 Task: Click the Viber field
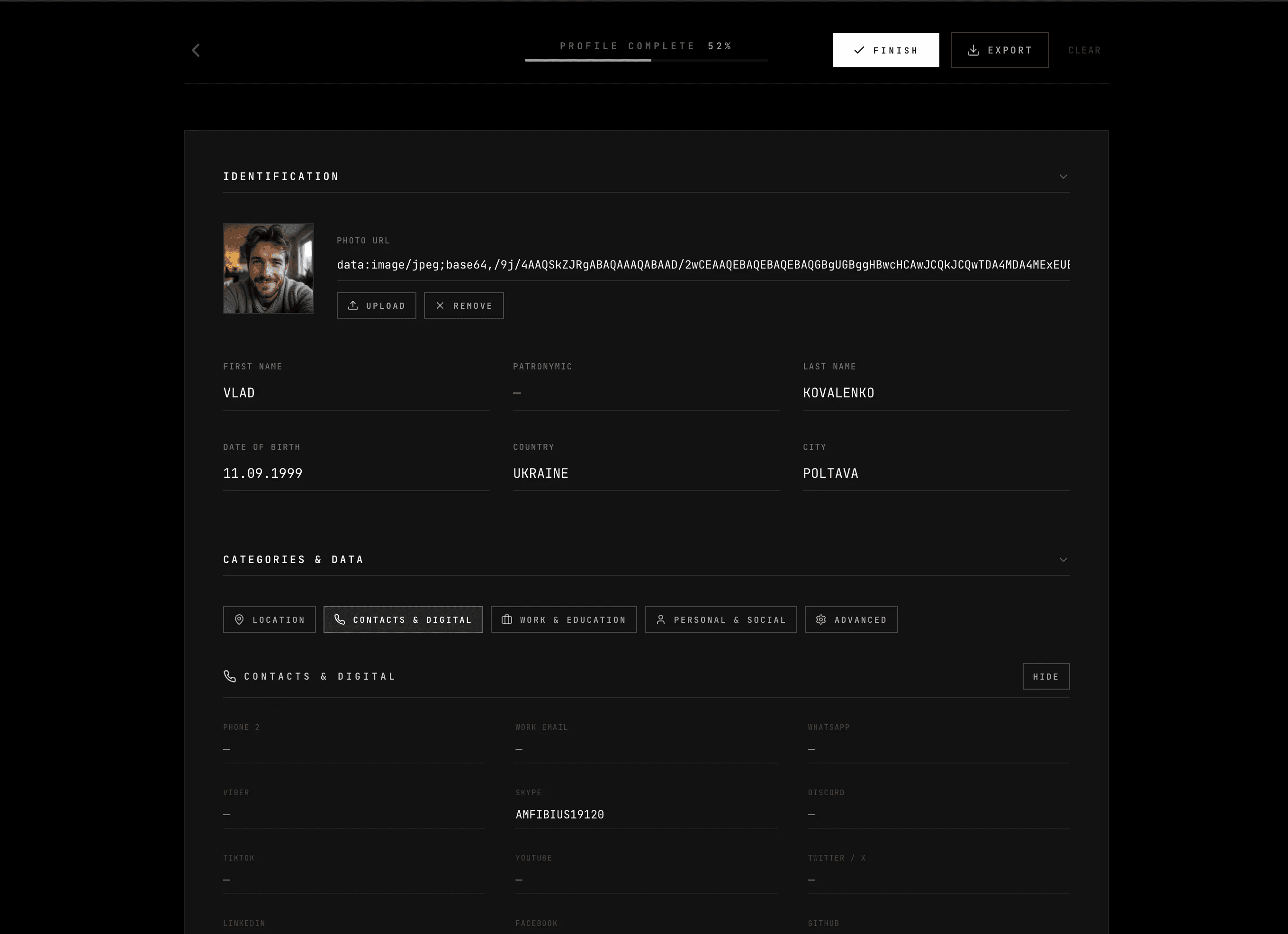(x=354, y=815)
